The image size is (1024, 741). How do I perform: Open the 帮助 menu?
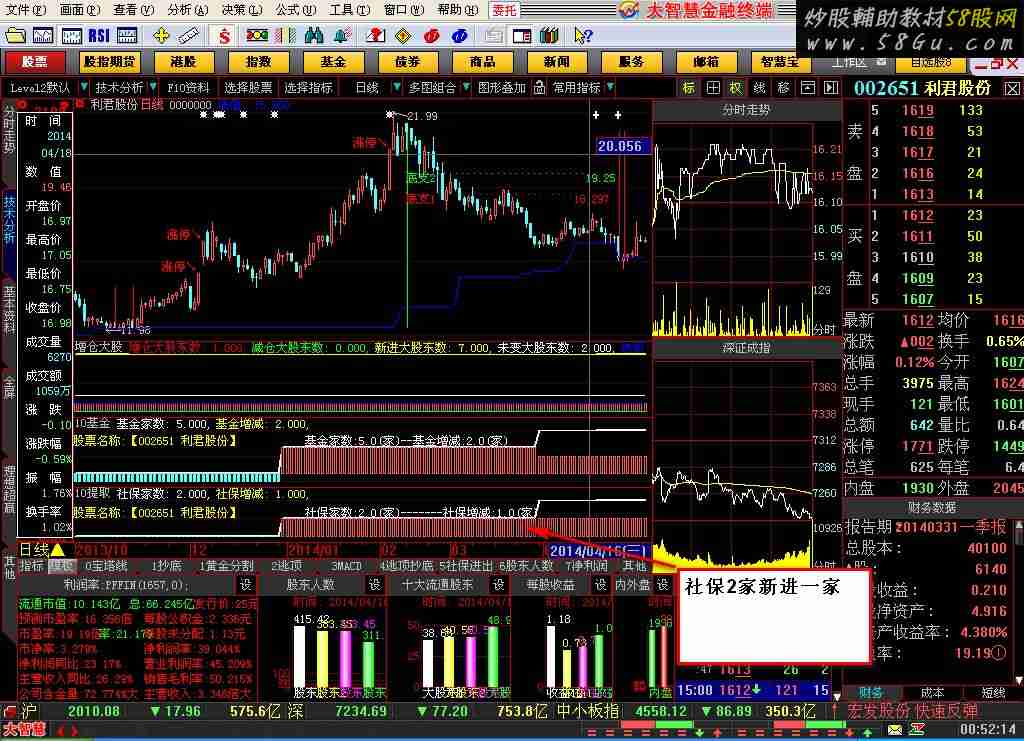point(457,9)
